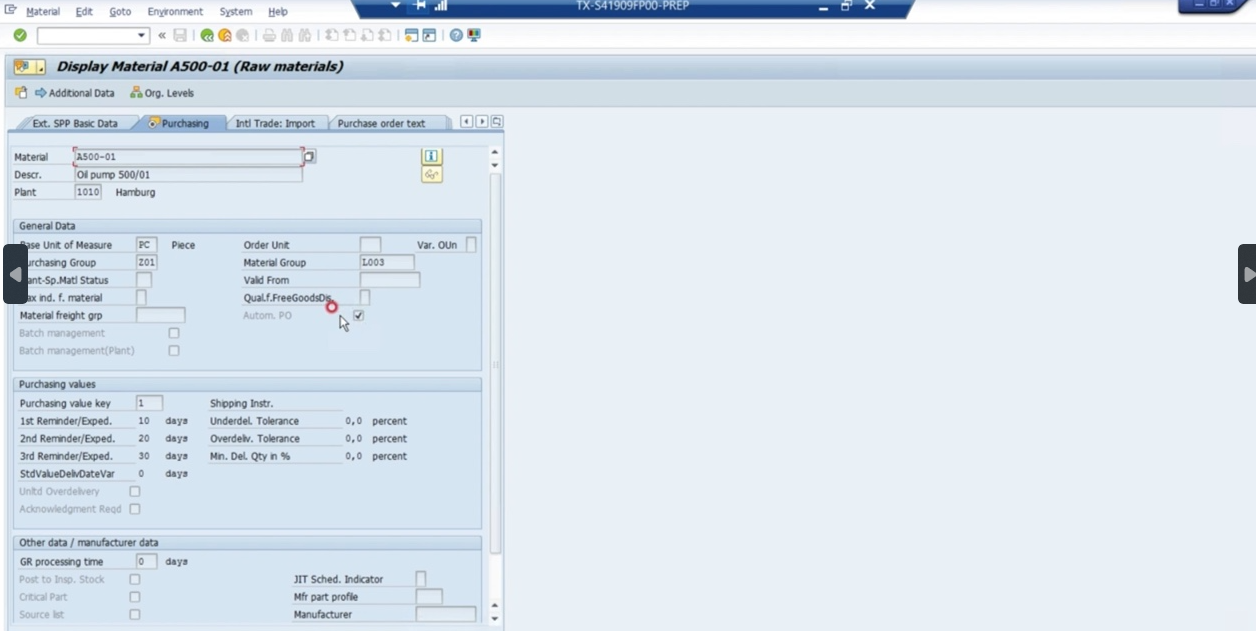Click the Next Page icon

367,35
